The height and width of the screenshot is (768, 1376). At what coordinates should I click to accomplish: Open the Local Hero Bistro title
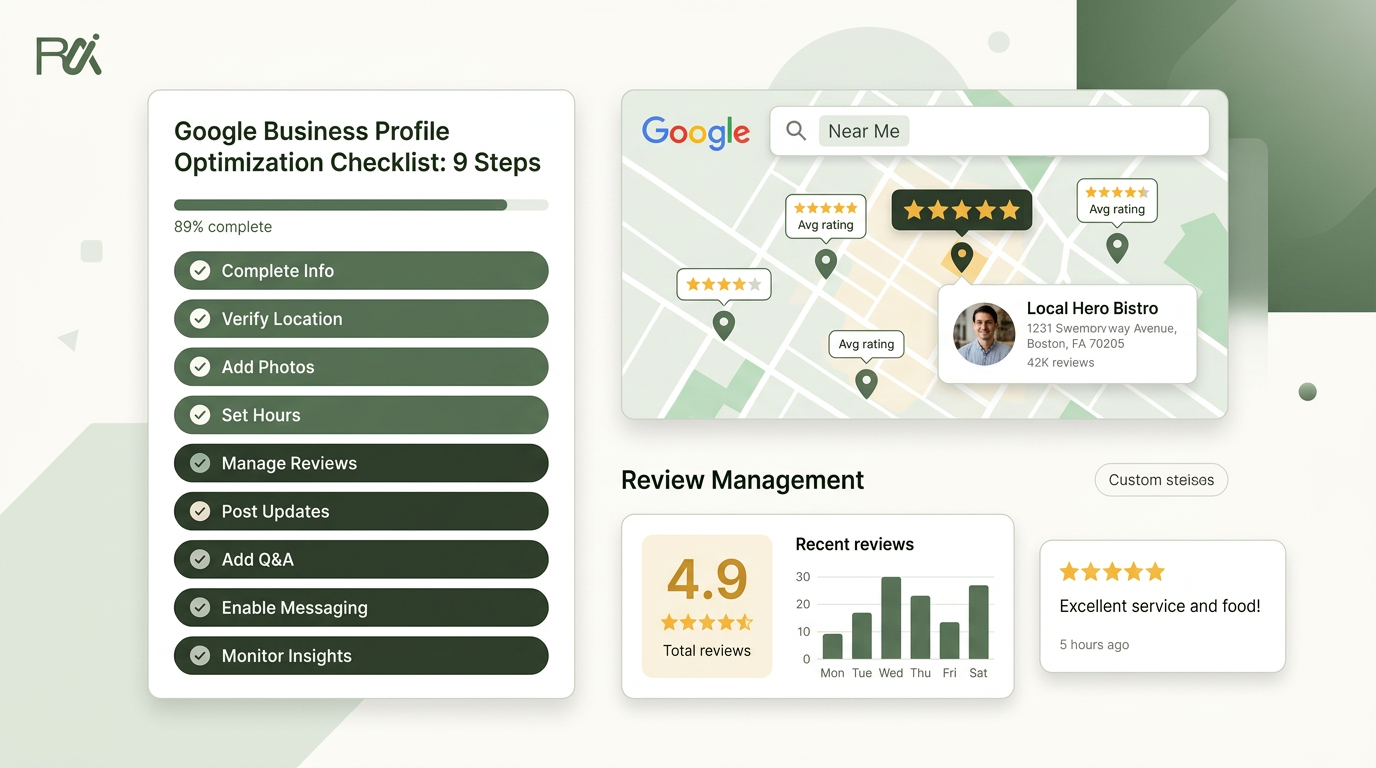click(x=1092, y=308)
